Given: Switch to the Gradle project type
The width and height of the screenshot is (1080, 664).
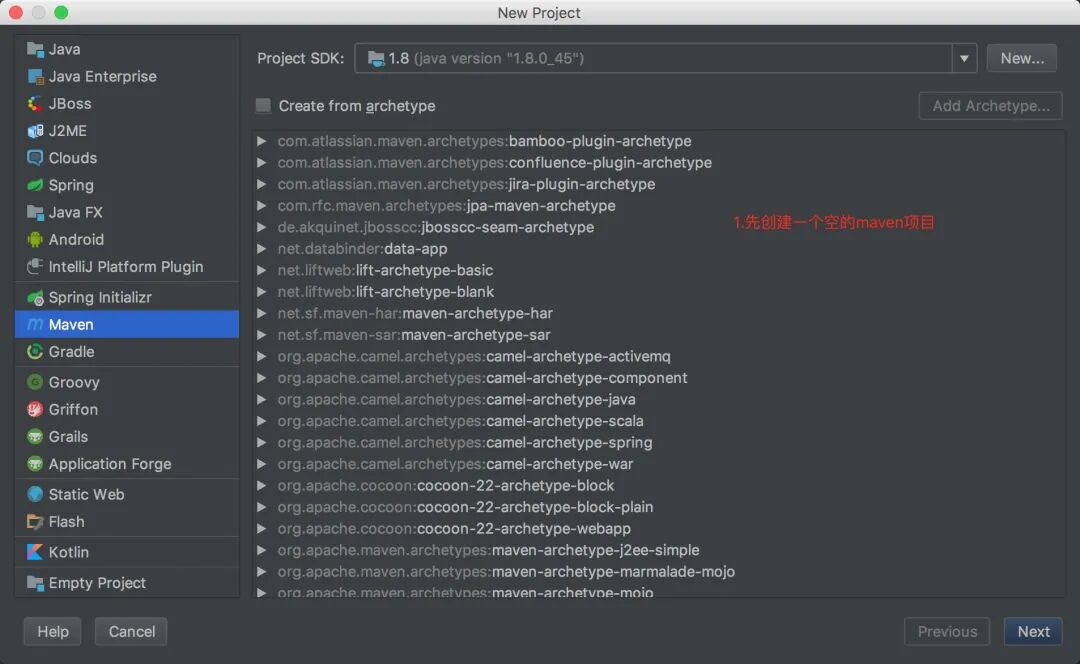Looking at the screenshot, I should 71,351.
